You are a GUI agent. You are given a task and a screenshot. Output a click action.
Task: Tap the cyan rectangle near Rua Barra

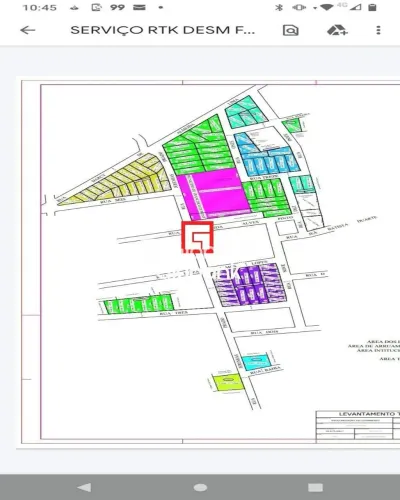[x=256, y=362]
